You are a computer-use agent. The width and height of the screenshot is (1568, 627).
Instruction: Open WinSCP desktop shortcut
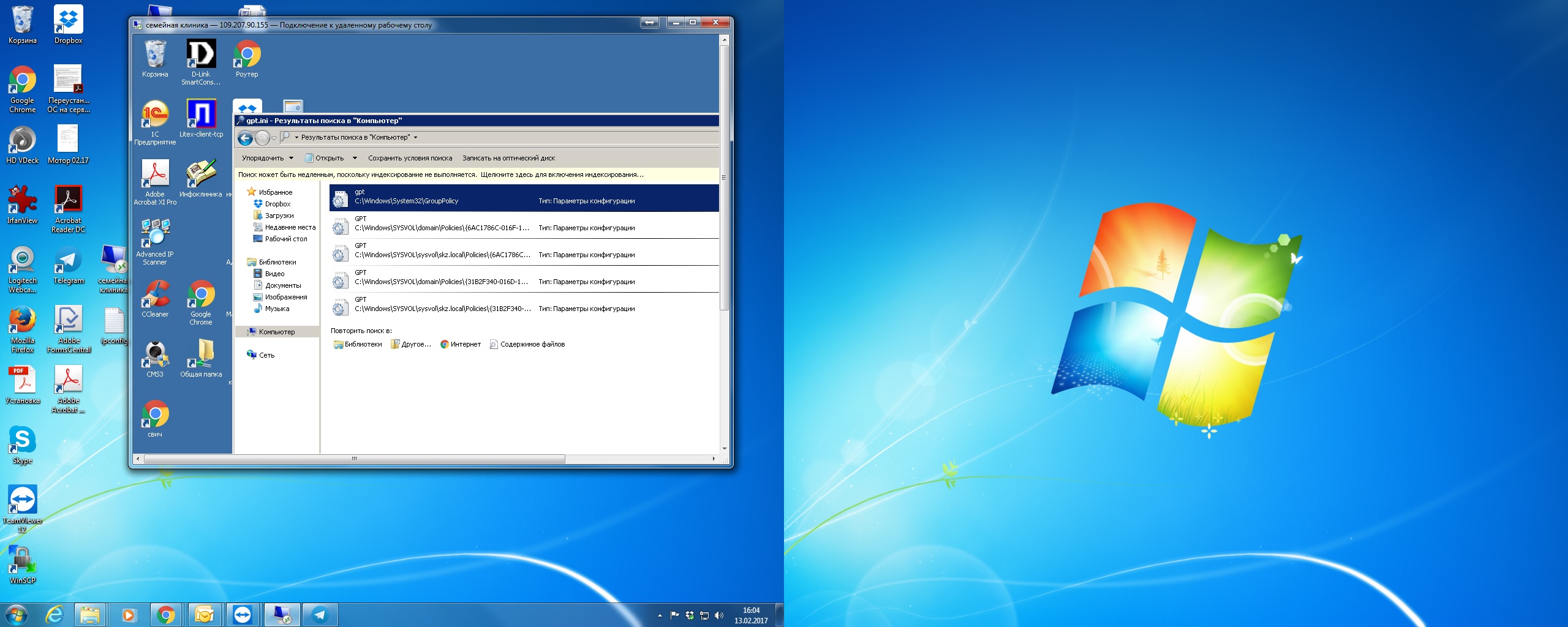click(22, 565)
